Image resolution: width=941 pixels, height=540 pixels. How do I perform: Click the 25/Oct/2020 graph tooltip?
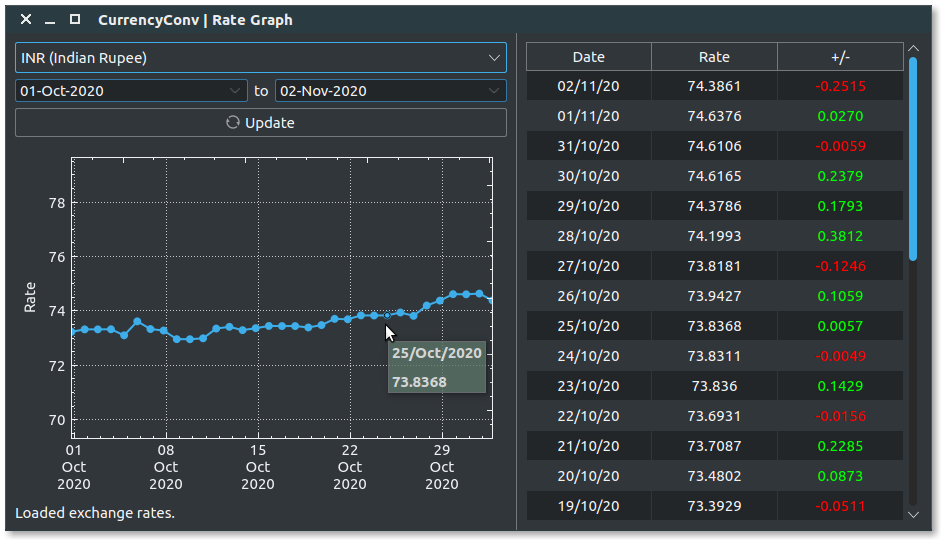tap(436, 367)
